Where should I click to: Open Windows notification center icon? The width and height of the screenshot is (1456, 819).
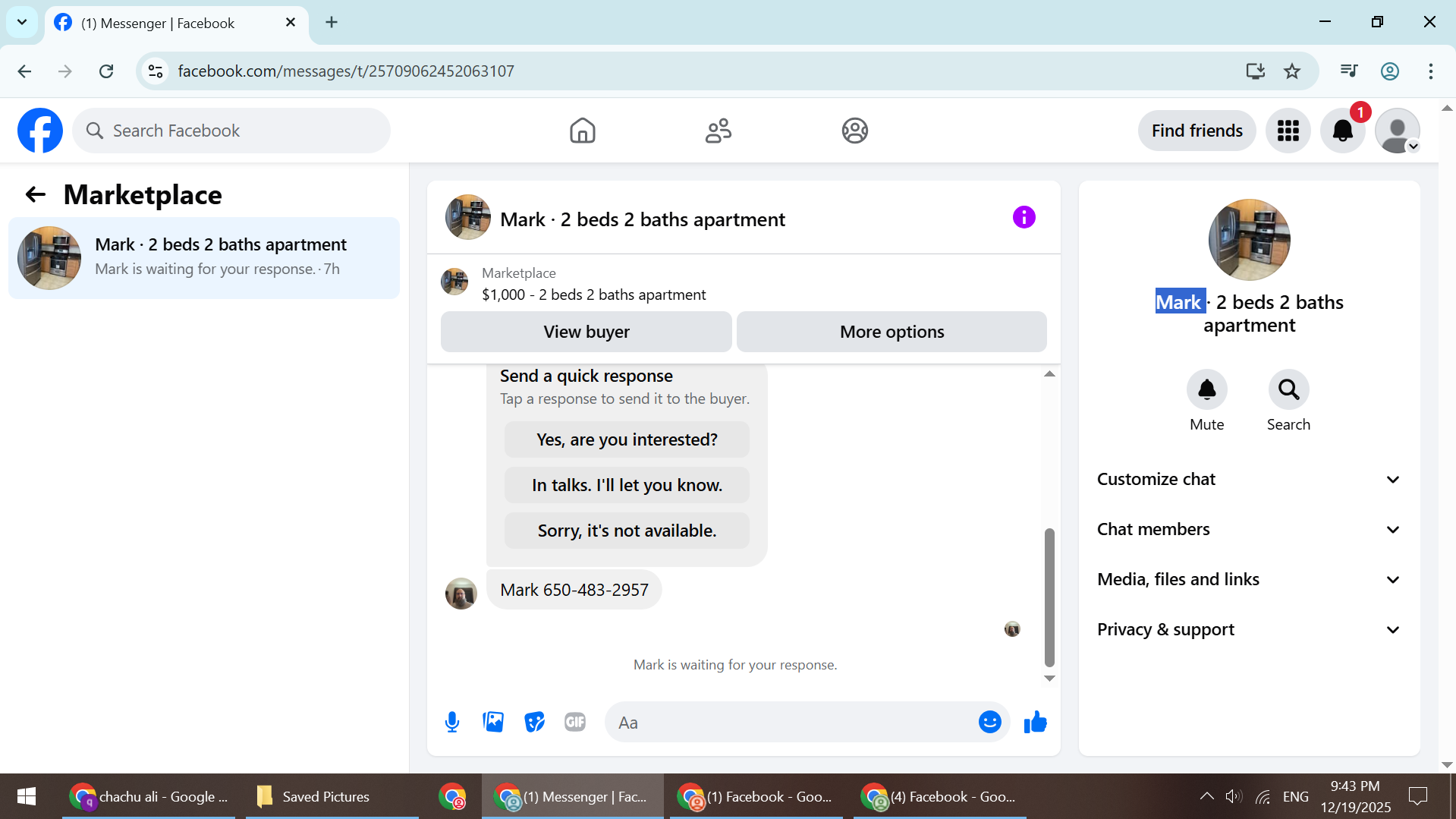pos(1417,796)
